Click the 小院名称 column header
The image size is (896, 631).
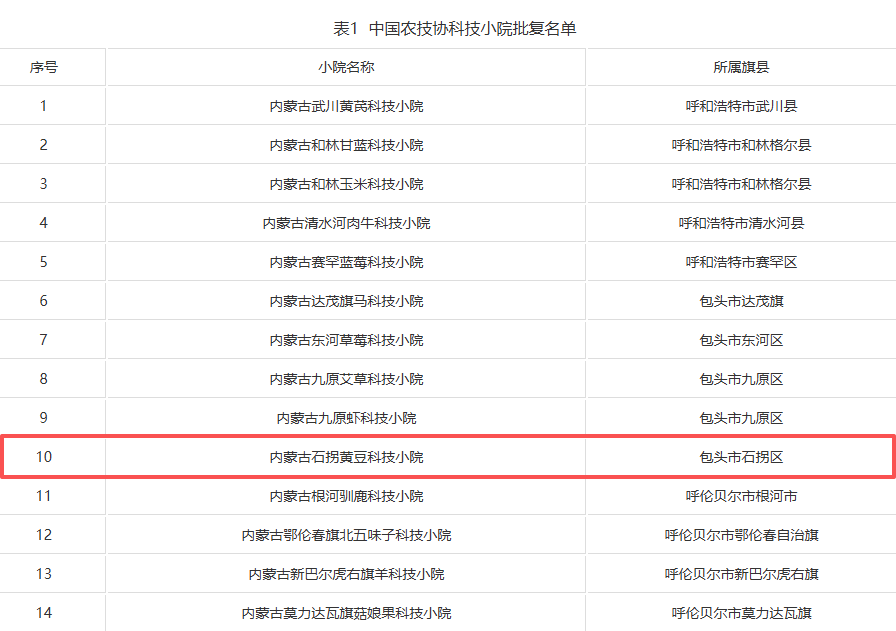pos(346,67)
